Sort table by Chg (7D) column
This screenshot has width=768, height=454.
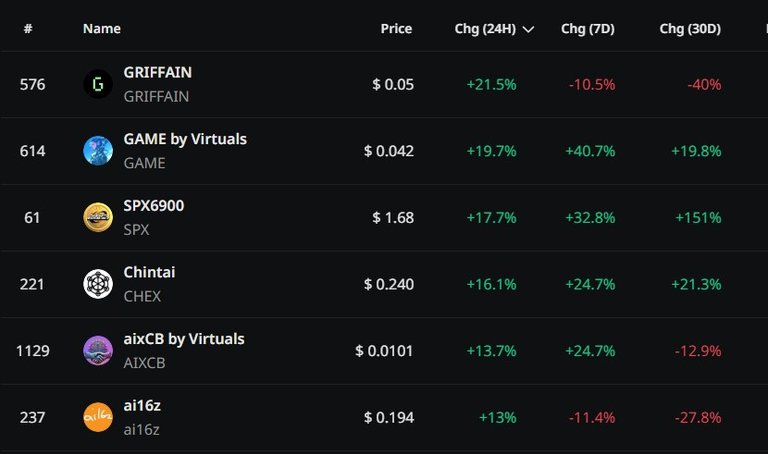tap(588, 29)
